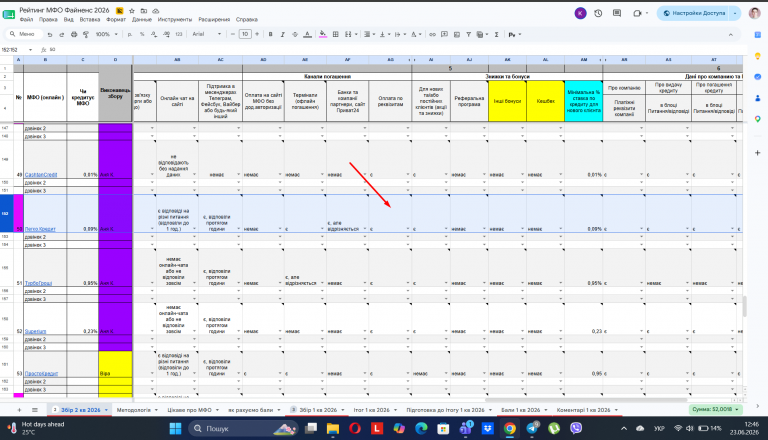Open the cell fill color picker
Viewport: 768px width, 440px height.
(323, 34)
